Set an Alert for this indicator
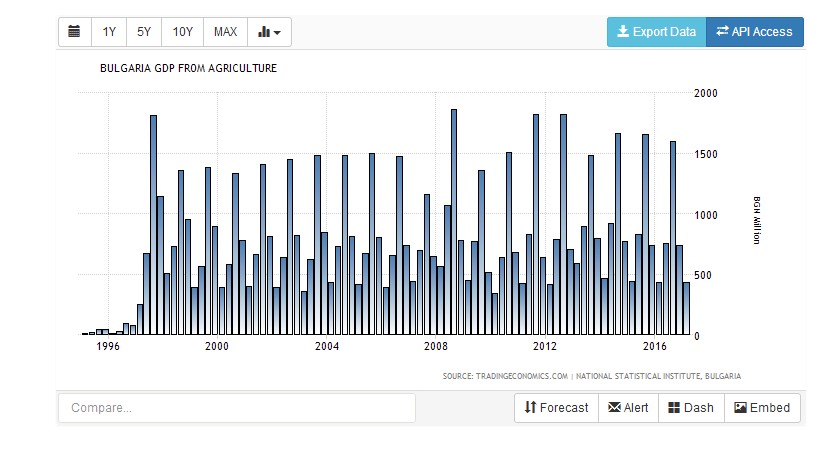830x463 pixels. (628, 408)
